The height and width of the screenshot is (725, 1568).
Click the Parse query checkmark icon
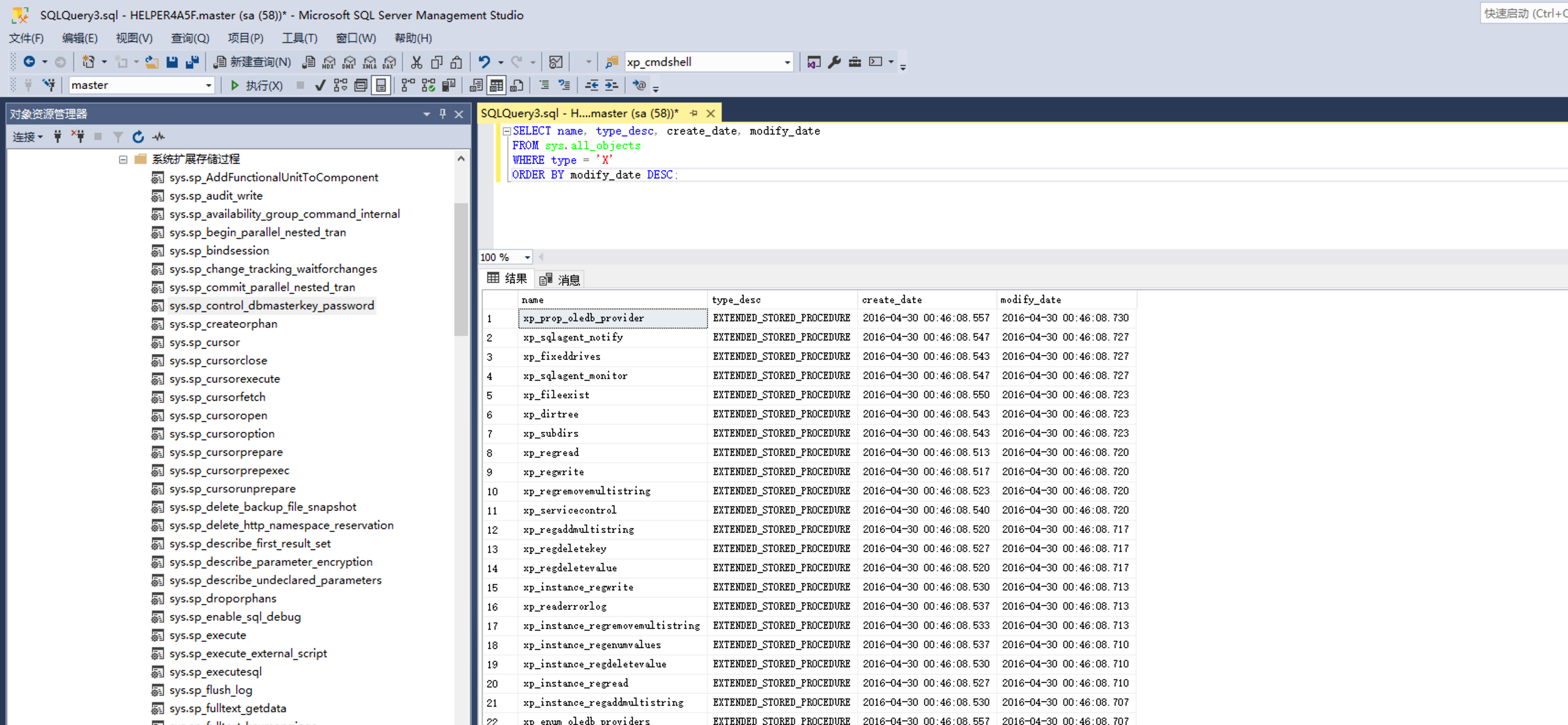point(320,86)
